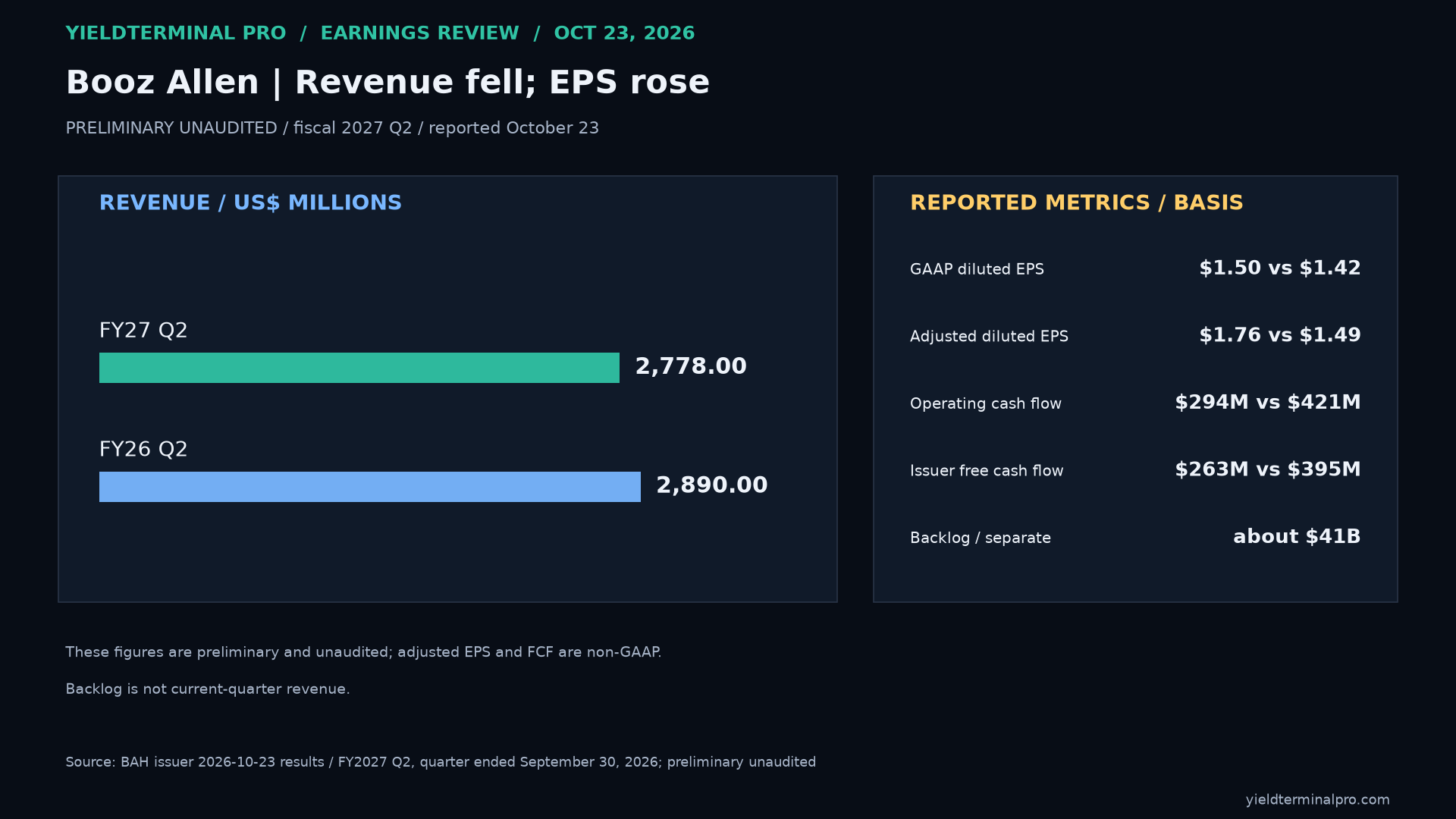The image size is (1456, 819).
Task: Click the EARNINGS REVIEW breadcrumb
Action: (x=419, y=33)
